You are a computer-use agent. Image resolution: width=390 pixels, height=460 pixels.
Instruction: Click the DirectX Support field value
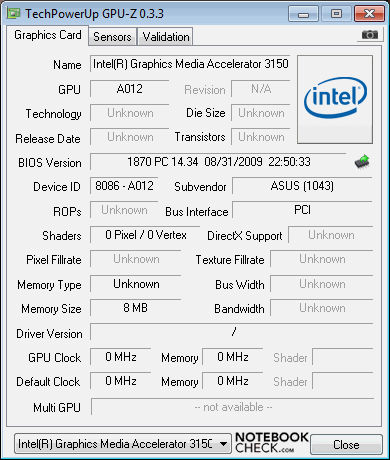[331, 235]
